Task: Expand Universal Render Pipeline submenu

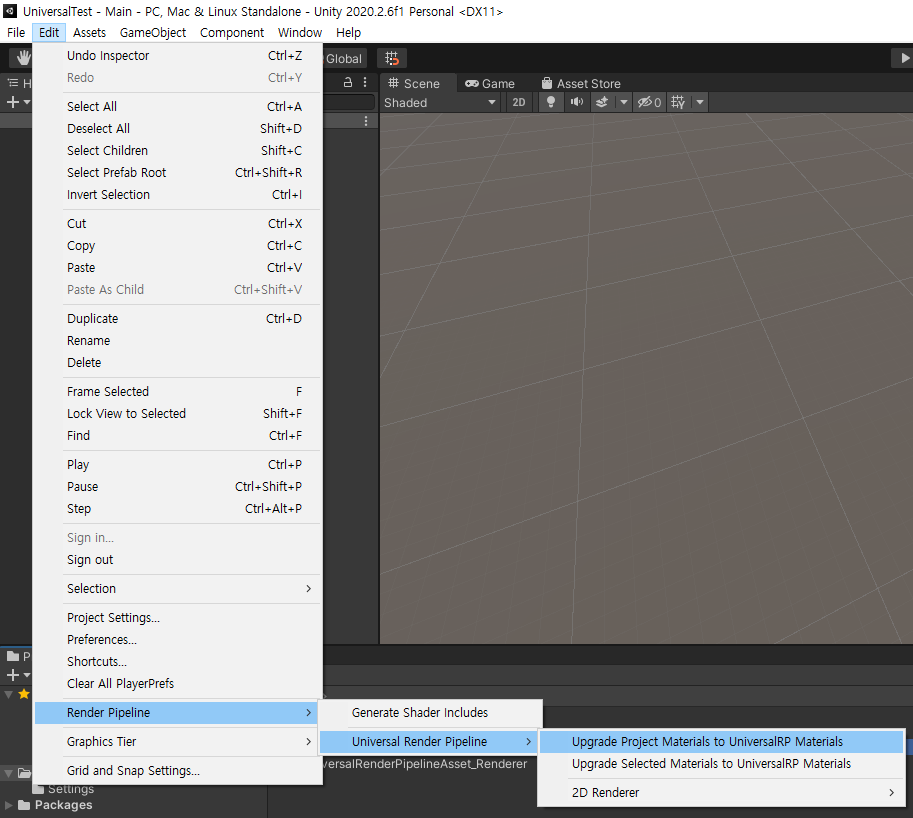Action: tap(430, 742)
